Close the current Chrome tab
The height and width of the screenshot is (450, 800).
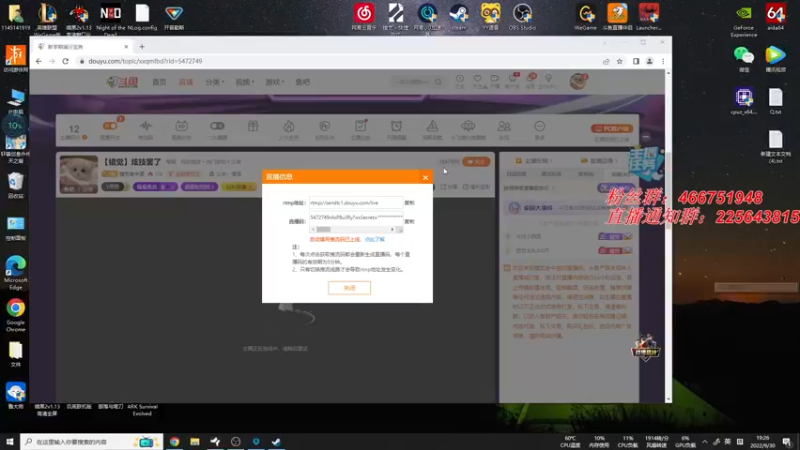coord(126,46)
